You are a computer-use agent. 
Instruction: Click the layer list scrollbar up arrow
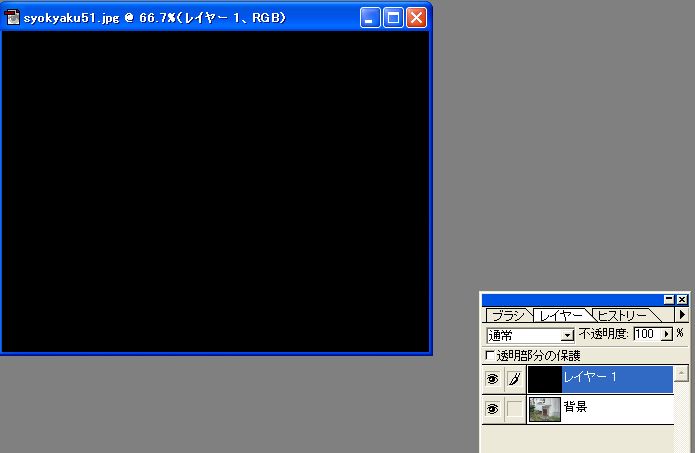(x=682, y=374)
